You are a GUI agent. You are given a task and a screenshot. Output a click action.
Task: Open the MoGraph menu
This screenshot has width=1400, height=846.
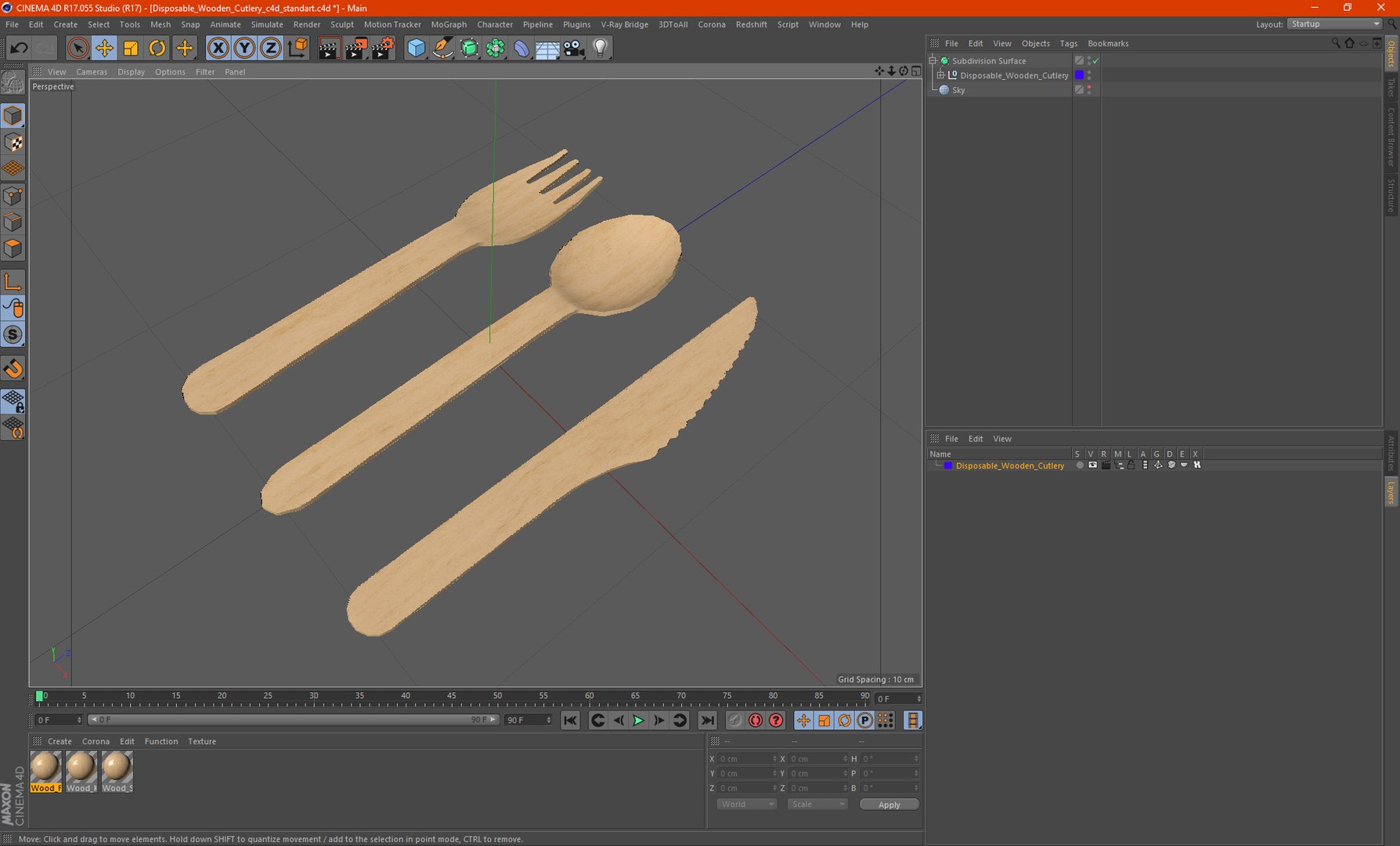click(x=449, y=24)
